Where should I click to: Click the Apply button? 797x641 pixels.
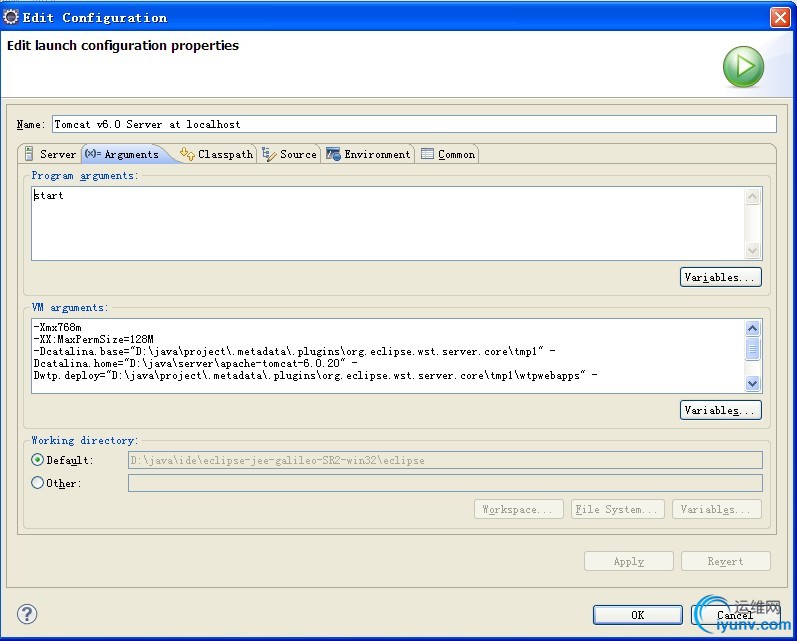(x=629, y=561)
